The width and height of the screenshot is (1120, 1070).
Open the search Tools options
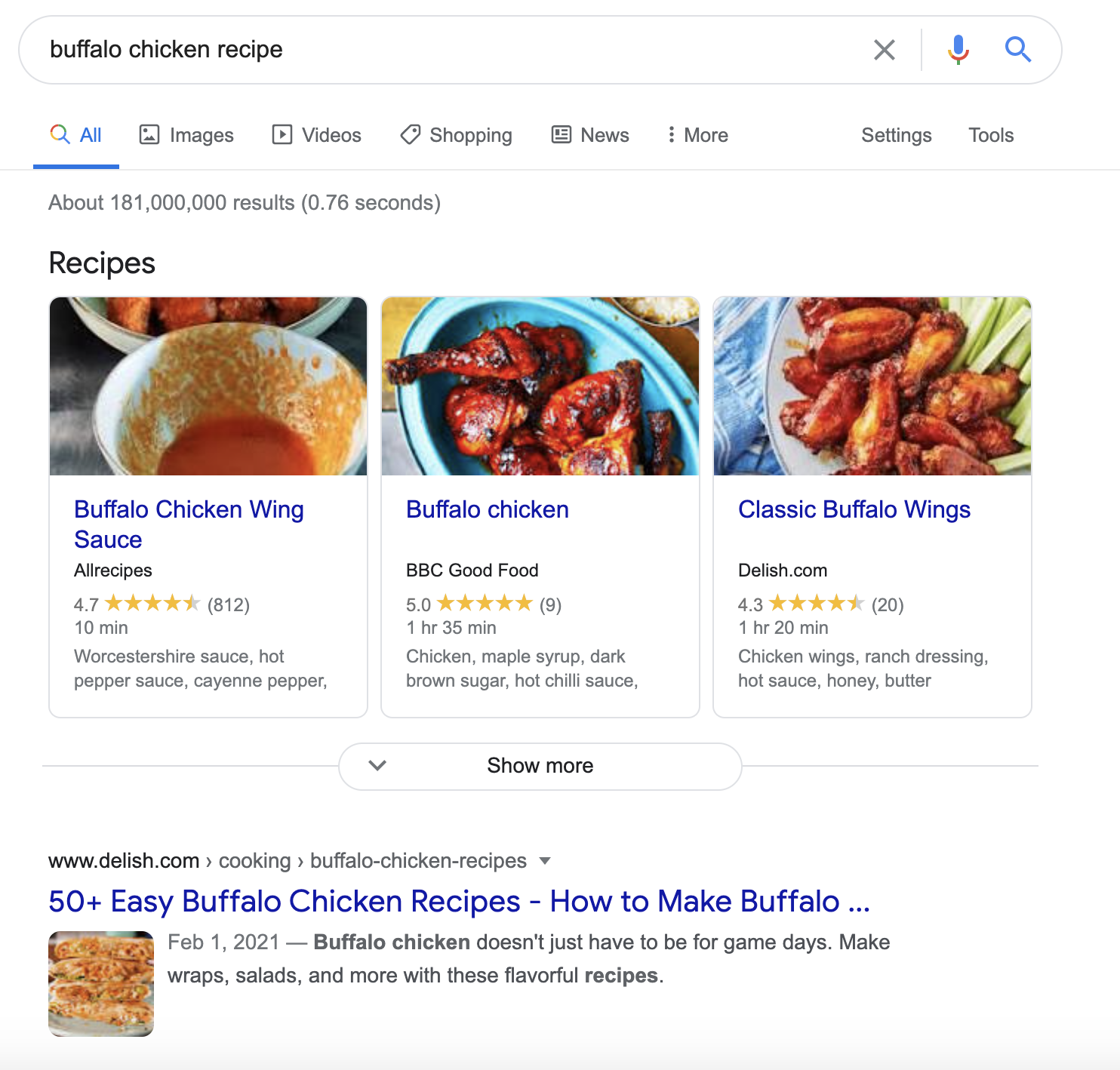991,135
